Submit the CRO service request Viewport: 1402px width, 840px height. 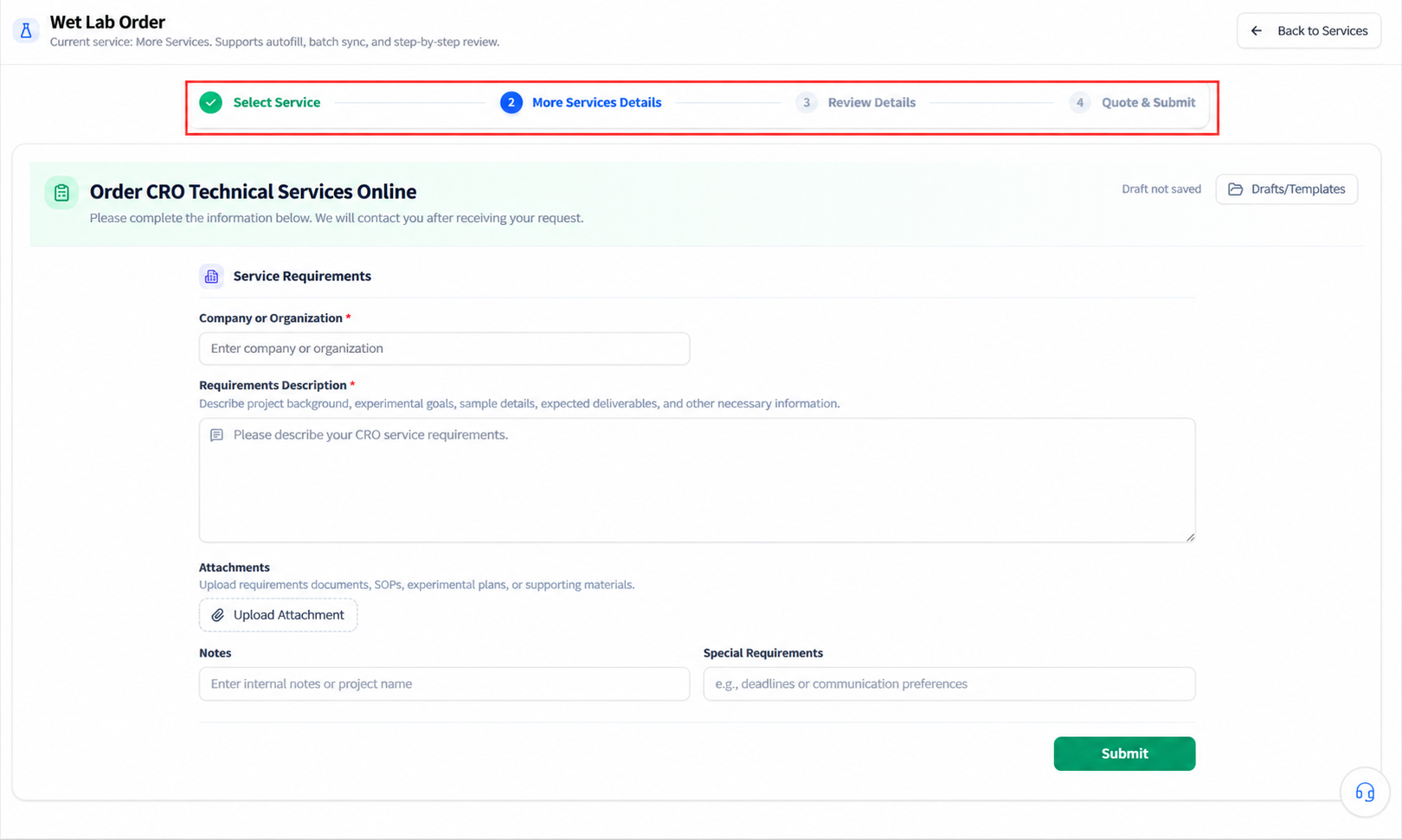(x=1124, y=753)
